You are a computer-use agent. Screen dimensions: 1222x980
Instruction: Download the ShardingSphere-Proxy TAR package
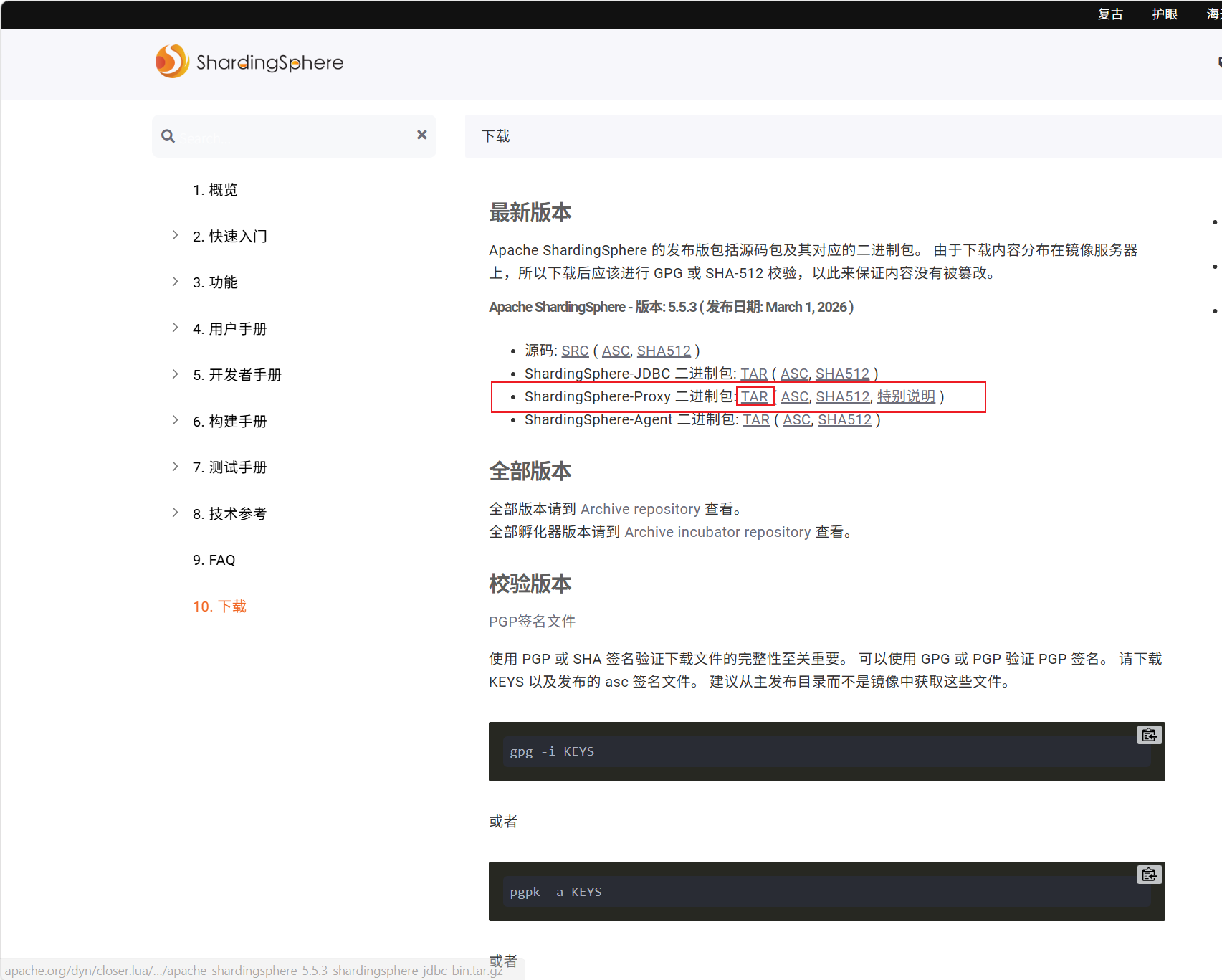tap(755, 396)
